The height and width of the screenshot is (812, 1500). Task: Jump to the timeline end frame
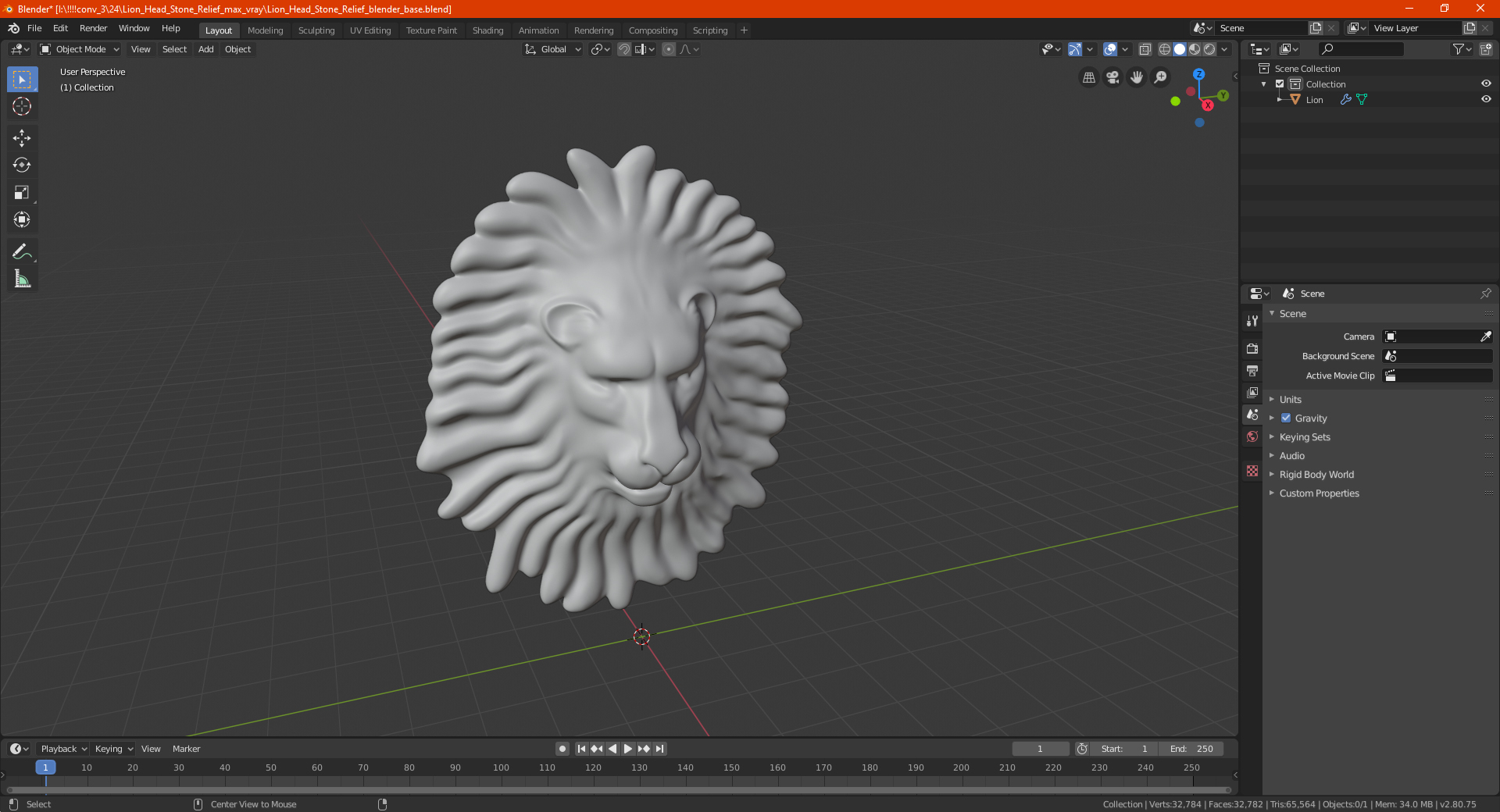coord(660,749)
